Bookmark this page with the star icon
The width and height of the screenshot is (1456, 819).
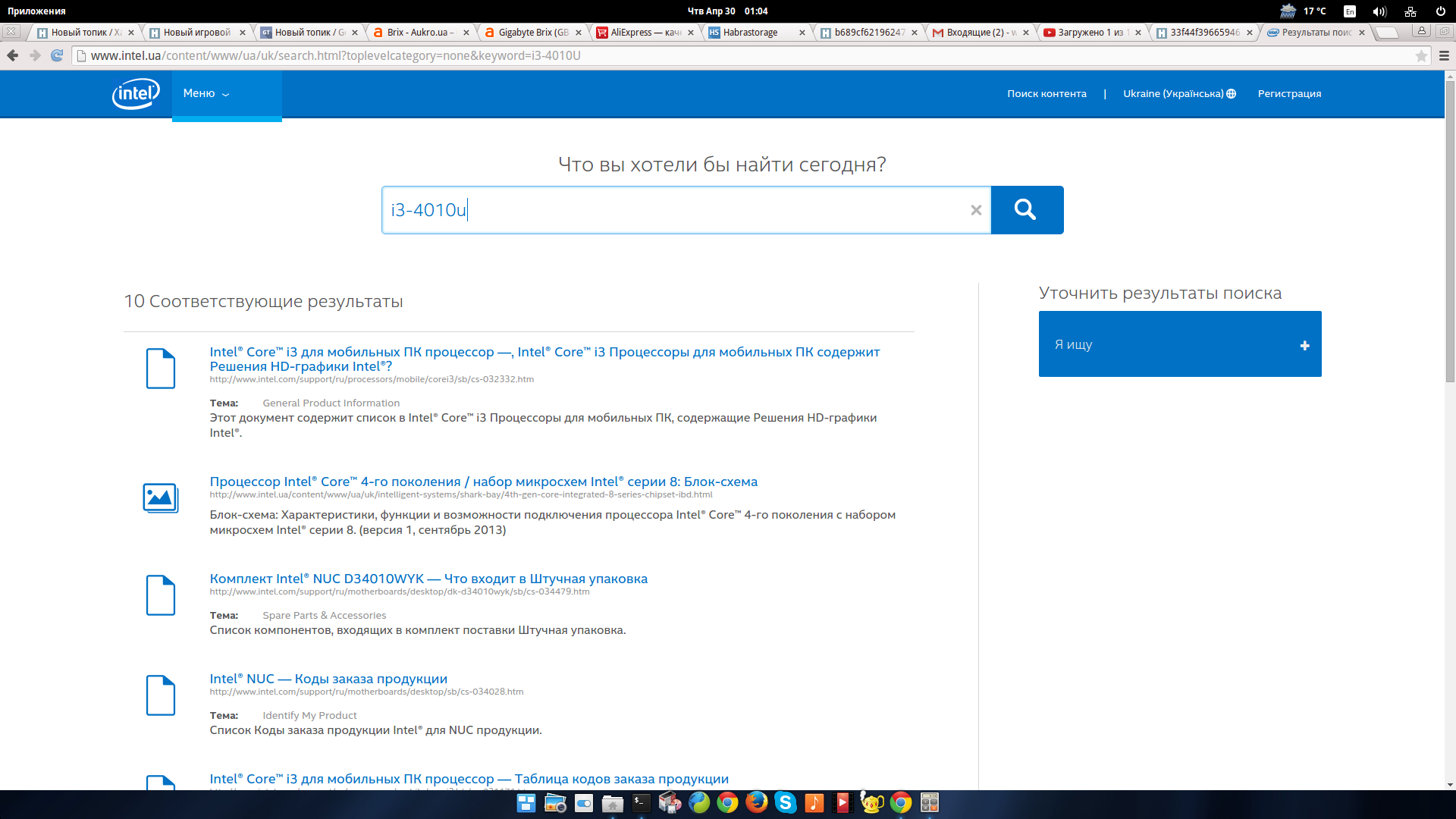pyautogui.click(x=1421, y=56)
